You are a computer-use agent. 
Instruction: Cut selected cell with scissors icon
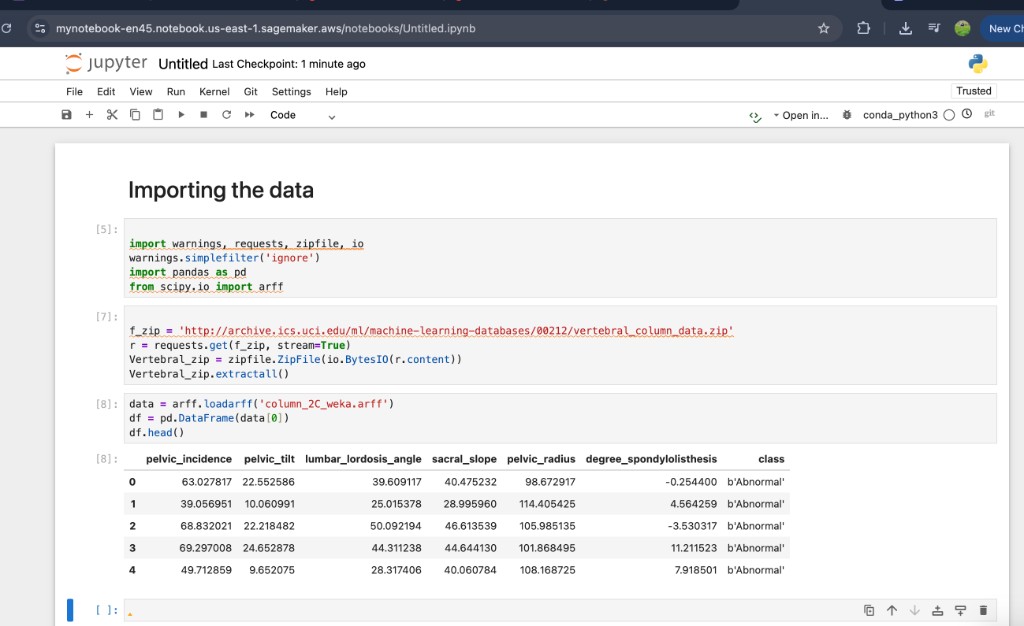click(x=112, y=115)
